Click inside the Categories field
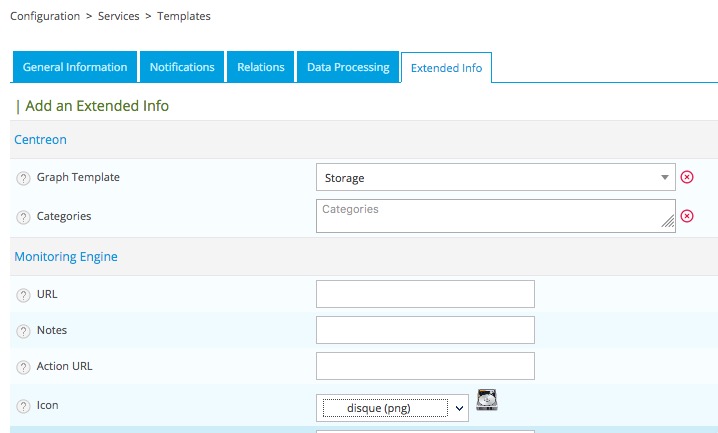718x433 pixels. [495, 216]
